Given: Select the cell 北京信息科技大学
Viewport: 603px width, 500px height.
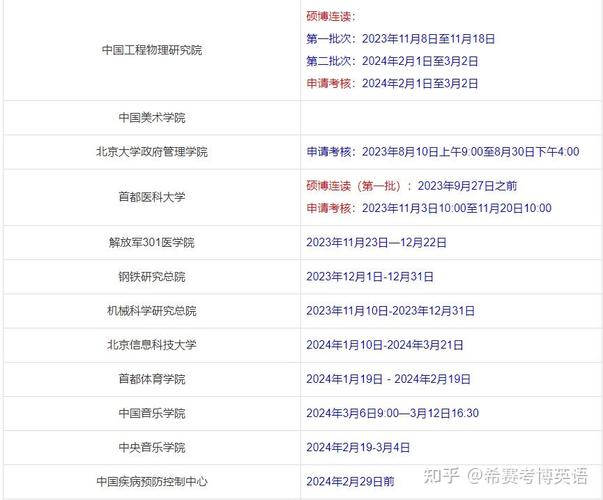Looking at the screenshot, I should (x=152, y=345).
